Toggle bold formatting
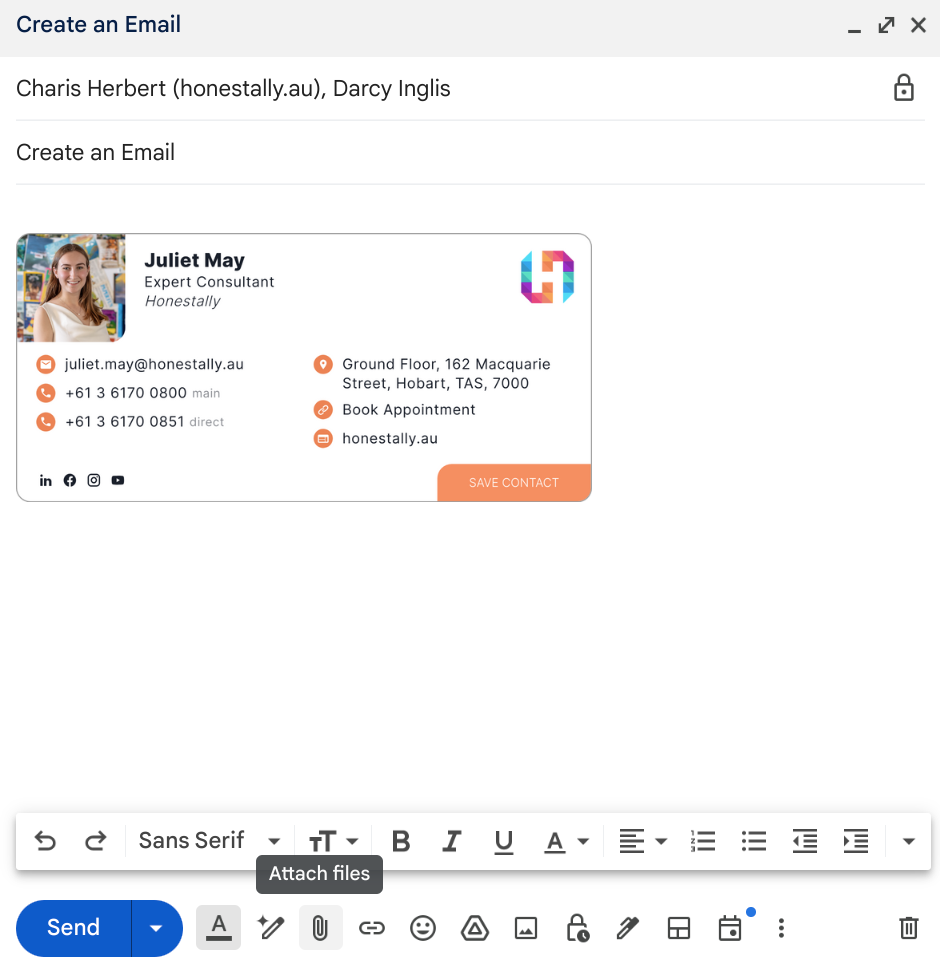 coord(401,841)
